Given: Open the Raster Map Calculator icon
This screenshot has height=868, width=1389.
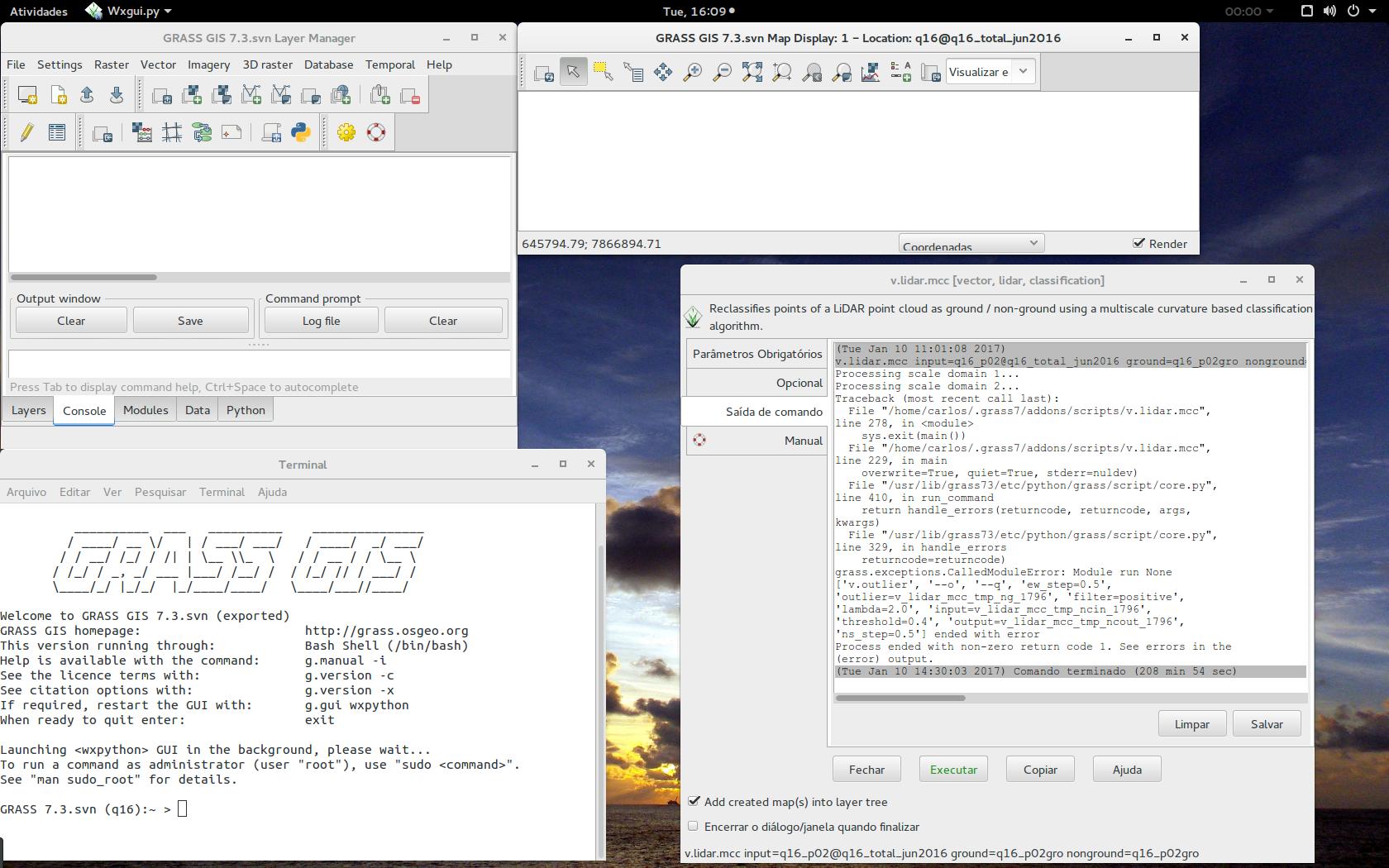Looking at the screenshot, I should (x=142, y=132).
